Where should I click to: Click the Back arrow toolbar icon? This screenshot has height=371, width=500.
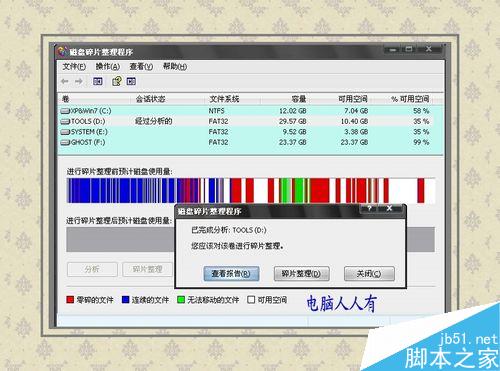pyautogui.click(x=65, y=81)
